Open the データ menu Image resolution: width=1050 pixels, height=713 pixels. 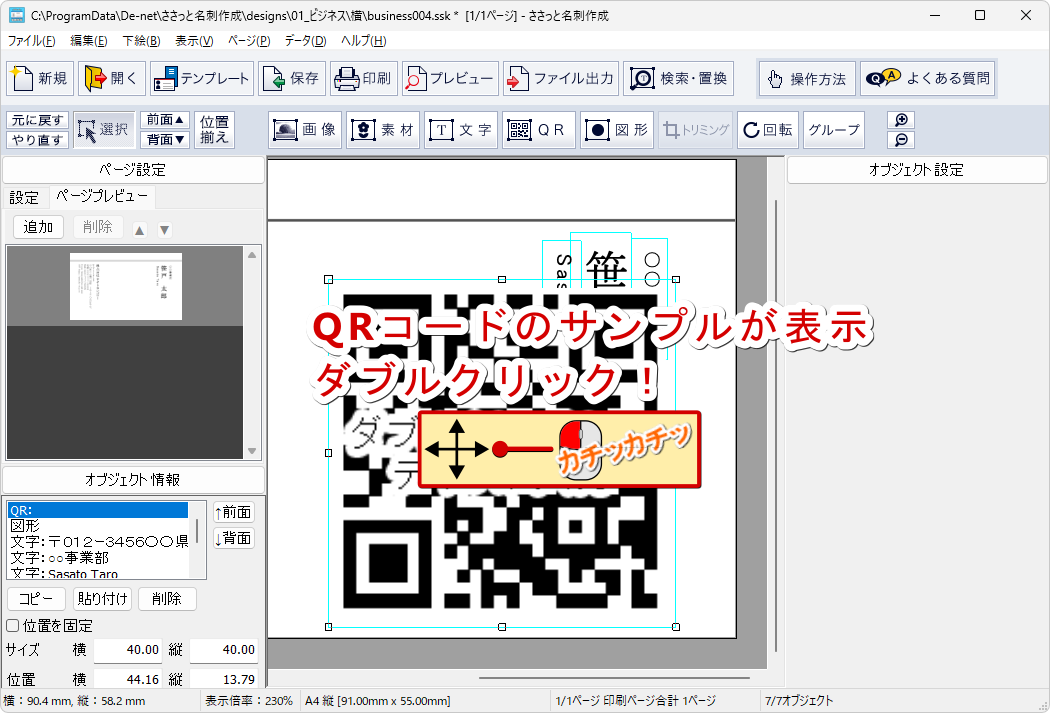pyautogui.click(x=305, y=41)
